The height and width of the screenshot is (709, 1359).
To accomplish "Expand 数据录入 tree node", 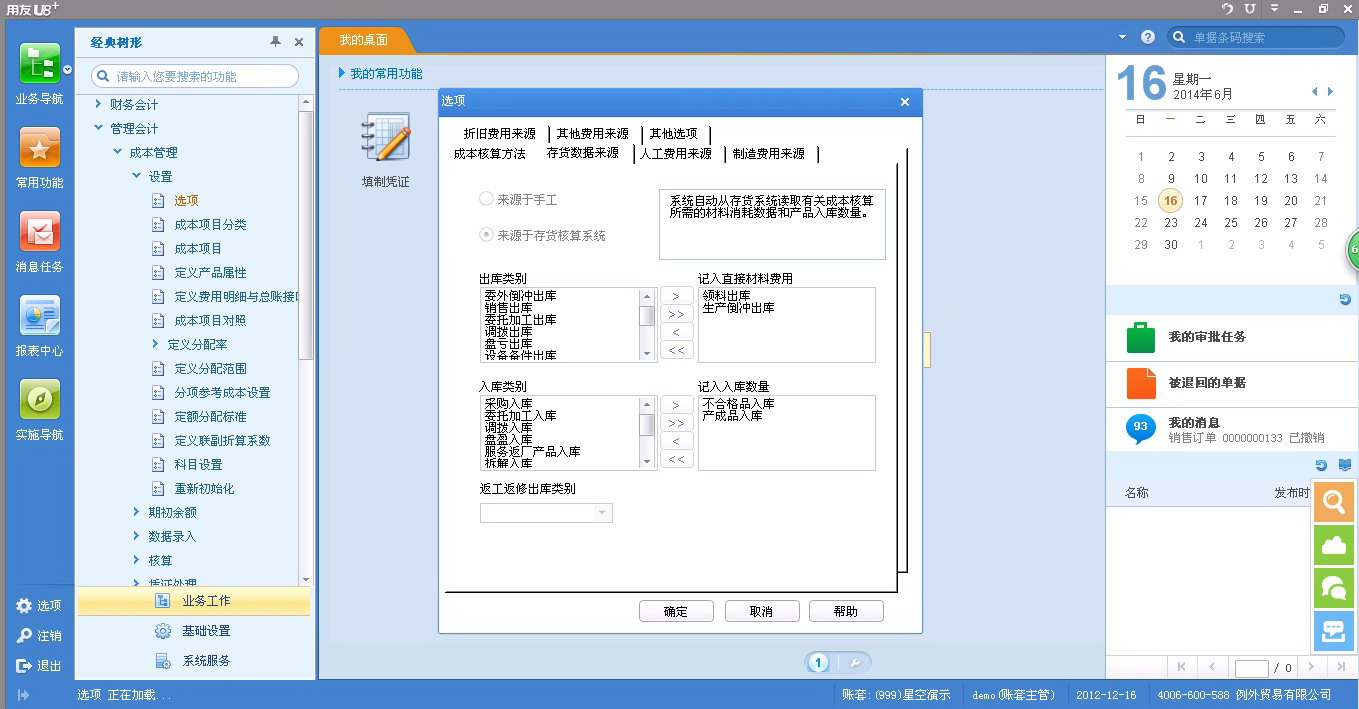I will click(136, 536).
